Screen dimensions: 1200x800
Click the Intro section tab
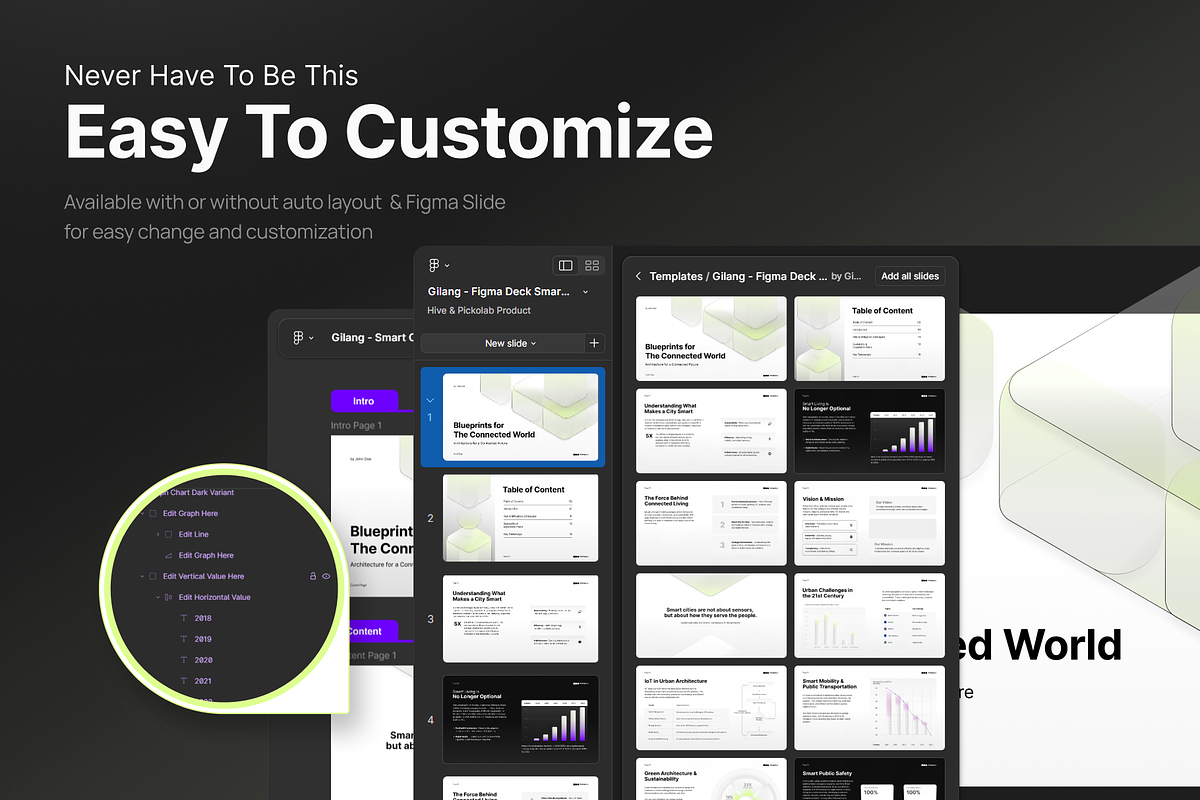click(x=363, y=401)
